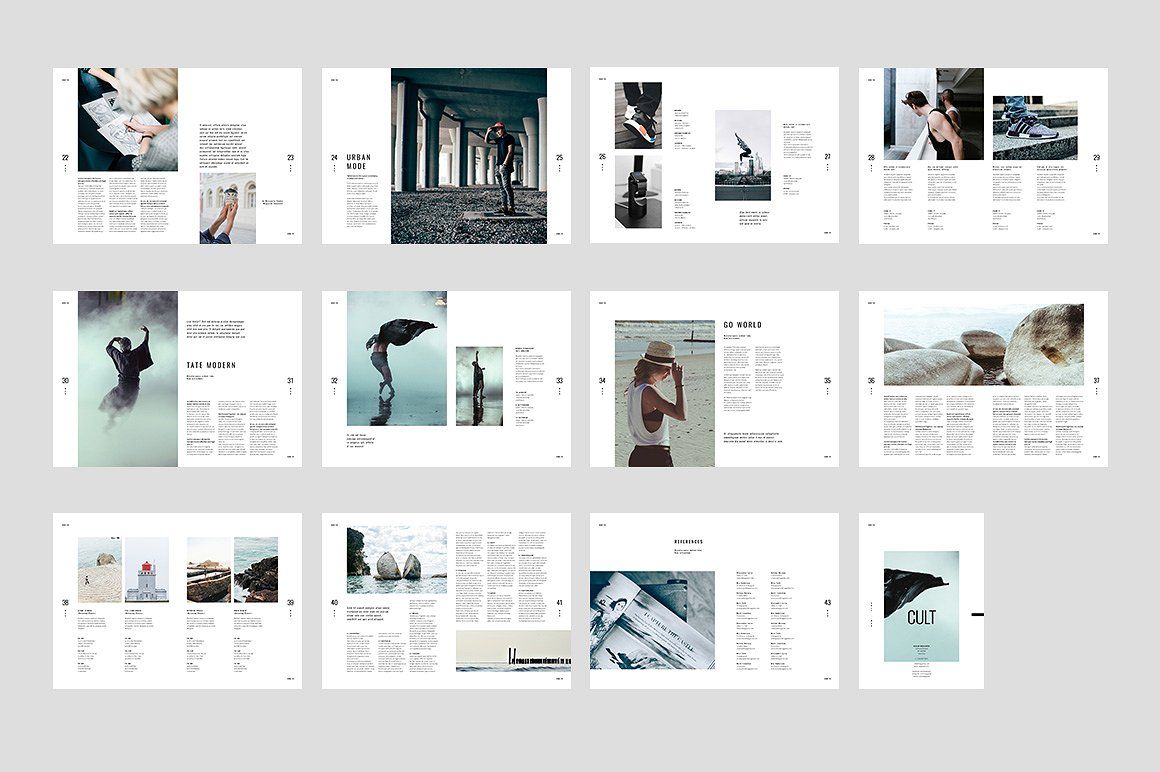Click the sneakers on concrete steps photo

pos(1034,128)
